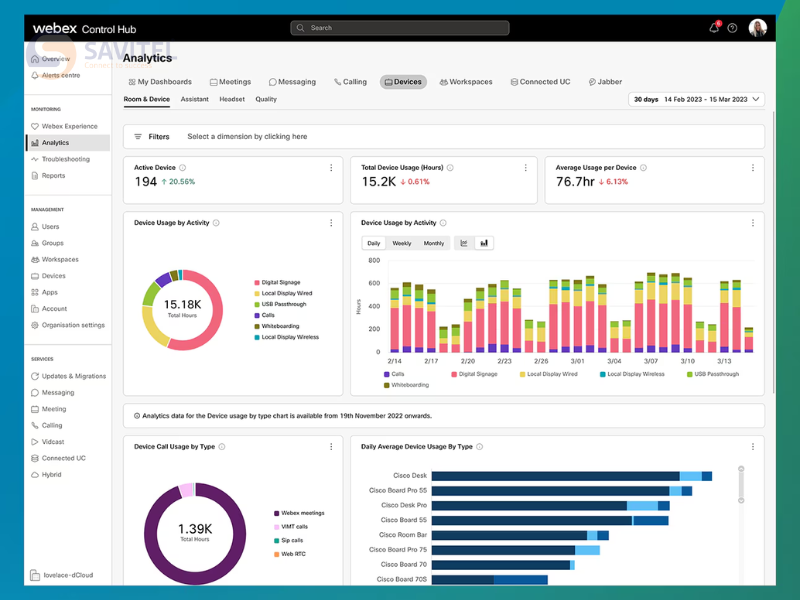The image size is (800, 600).
Task: Open the notifications bell icon
Action: click(x=714, y=28)
